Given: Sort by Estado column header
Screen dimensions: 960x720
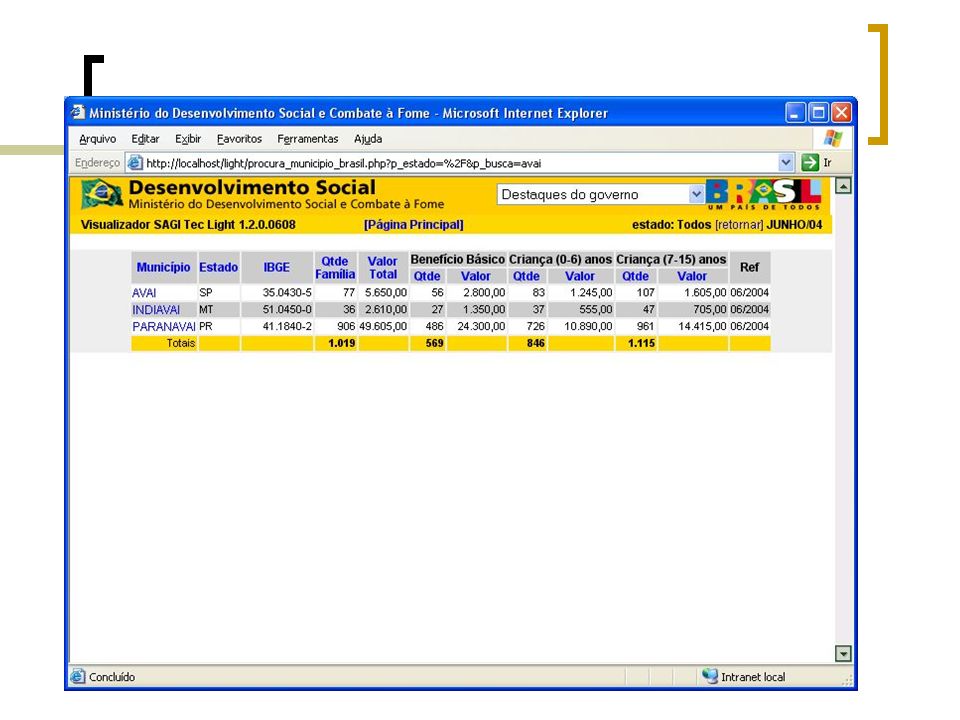Looking at the screenshot, I should pos(219,267).
